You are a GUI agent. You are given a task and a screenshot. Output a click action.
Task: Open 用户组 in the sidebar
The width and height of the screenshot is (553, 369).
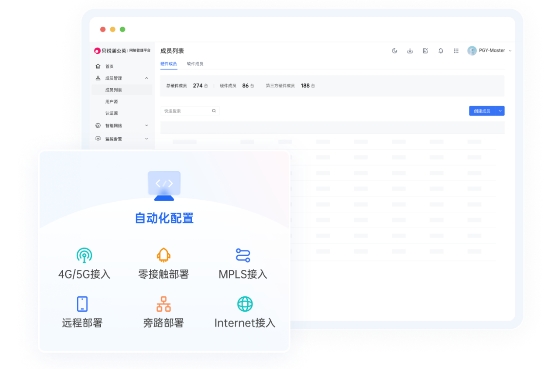tap(111, 102)
